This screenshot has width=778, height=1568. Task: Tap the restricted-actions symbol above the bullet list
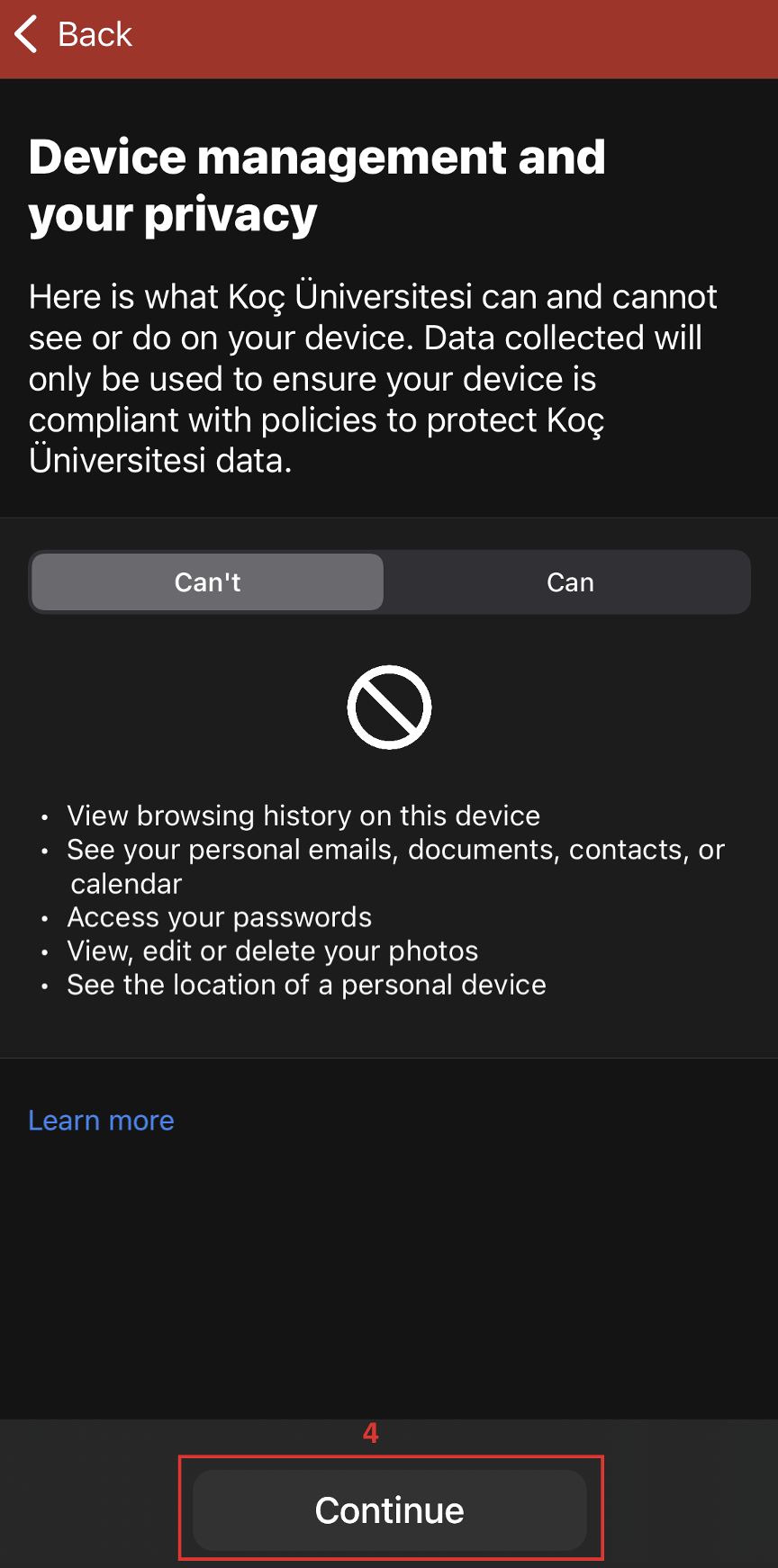coord(389,707)
